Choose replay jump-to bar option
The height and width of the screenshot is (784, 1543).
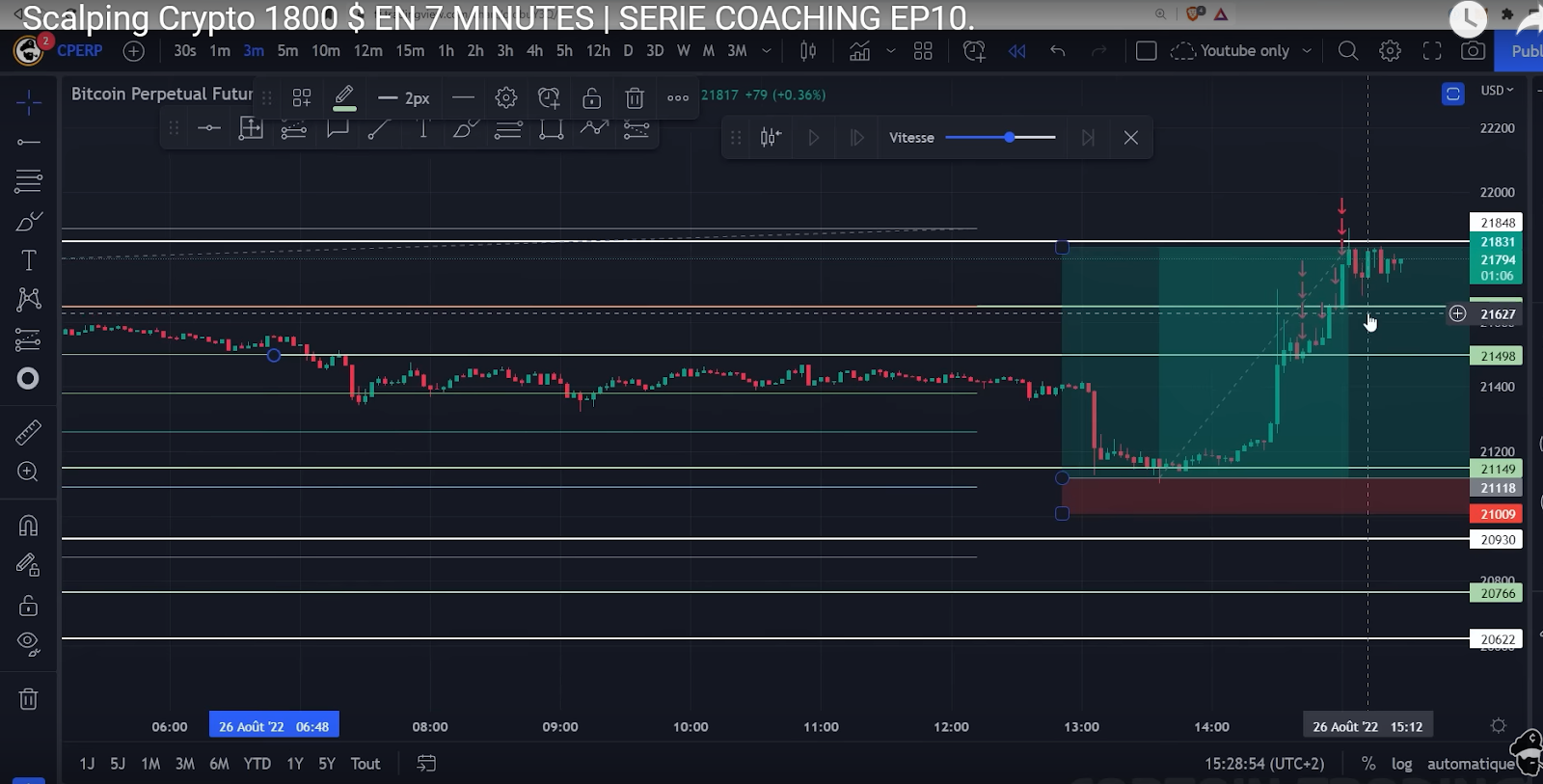pos(771,138)
